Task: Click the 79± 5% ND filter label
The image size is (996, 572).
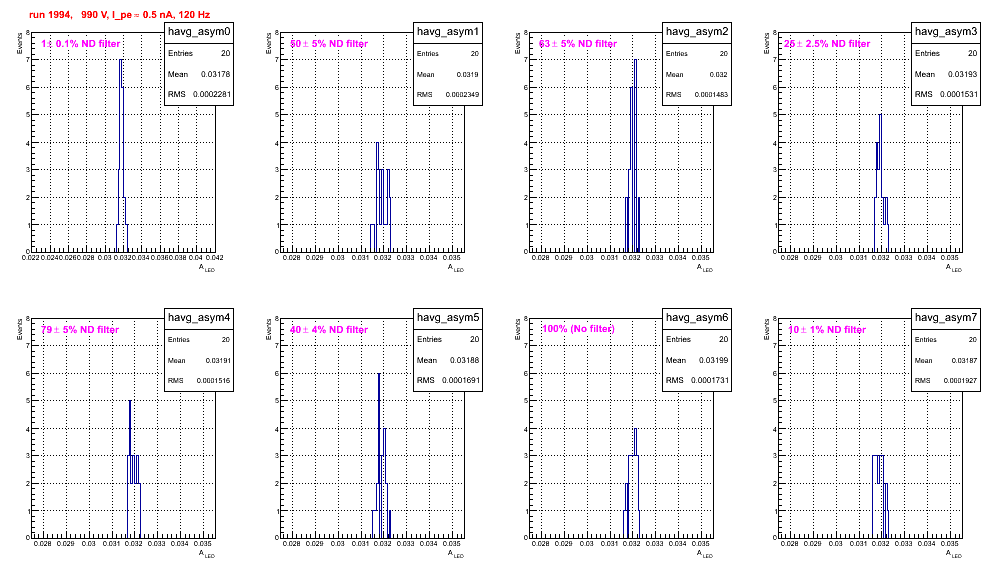Action: (x=80, y=330)
